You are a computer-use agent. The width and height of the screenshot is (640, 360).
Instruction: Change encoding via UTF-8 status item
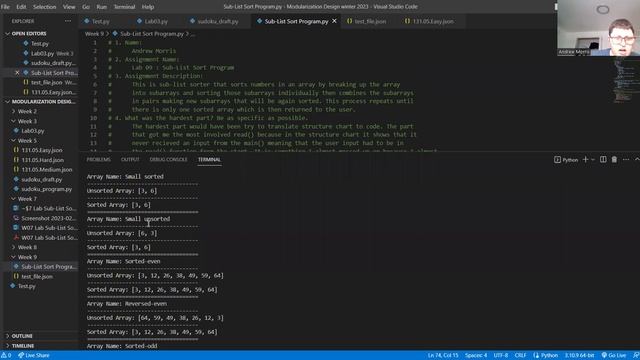pyautogui.click(x=501, y=356)
